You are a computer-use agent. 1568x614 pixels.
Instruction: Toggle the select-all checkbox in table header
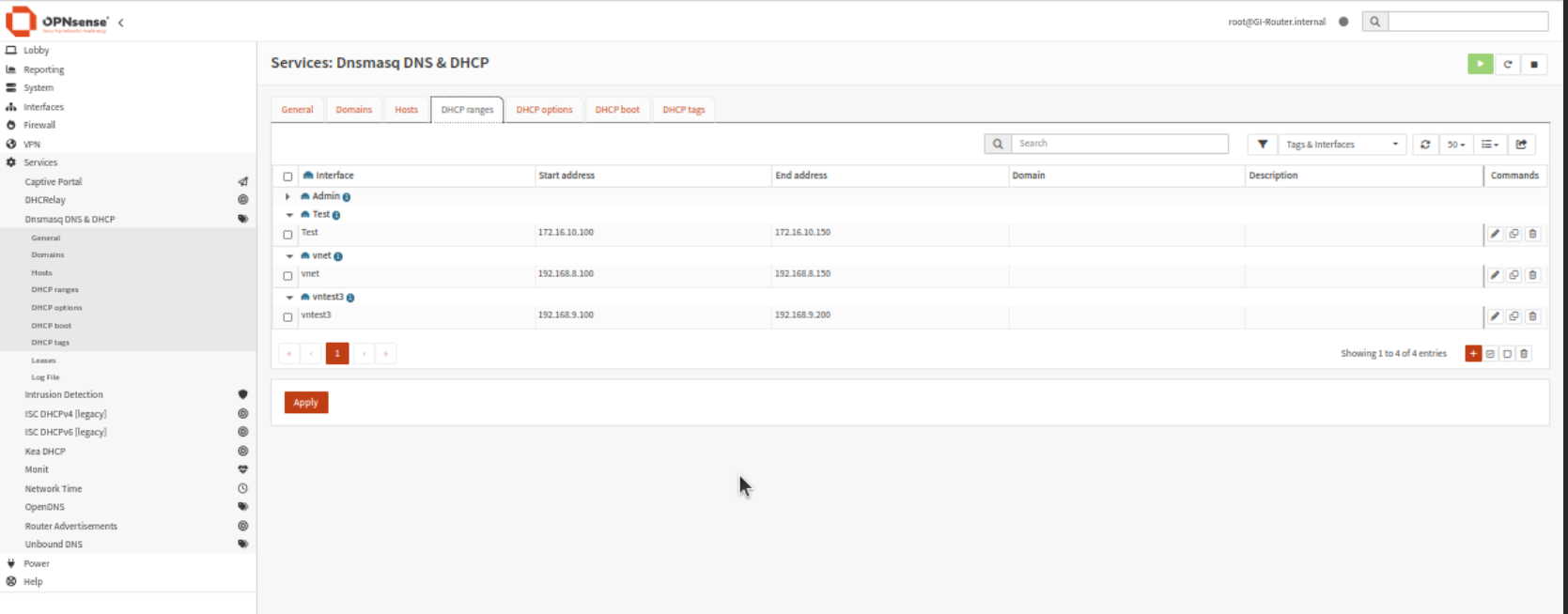click(x=288, y=177)
